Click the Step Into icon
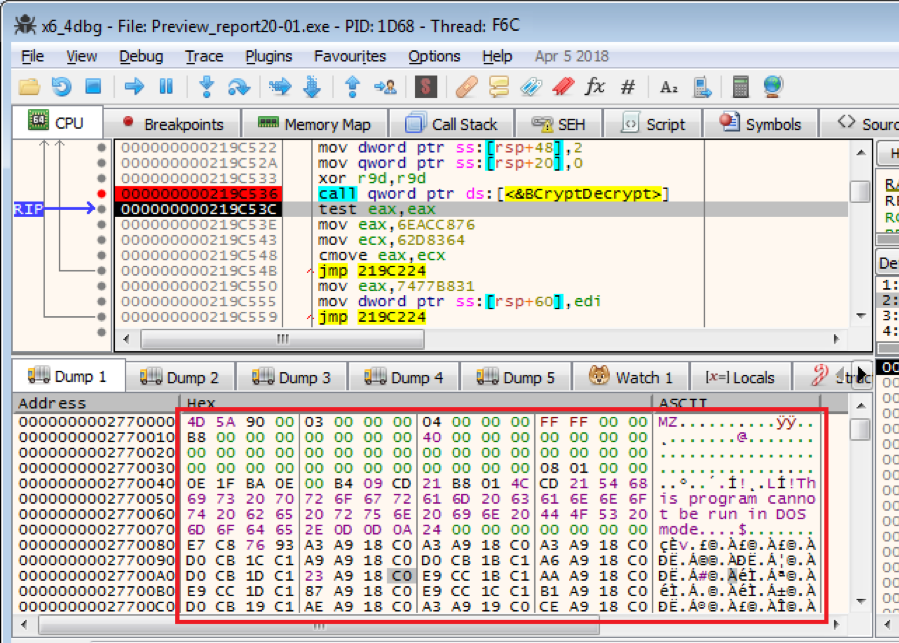The image size is (899, 643). pos(207,87)
